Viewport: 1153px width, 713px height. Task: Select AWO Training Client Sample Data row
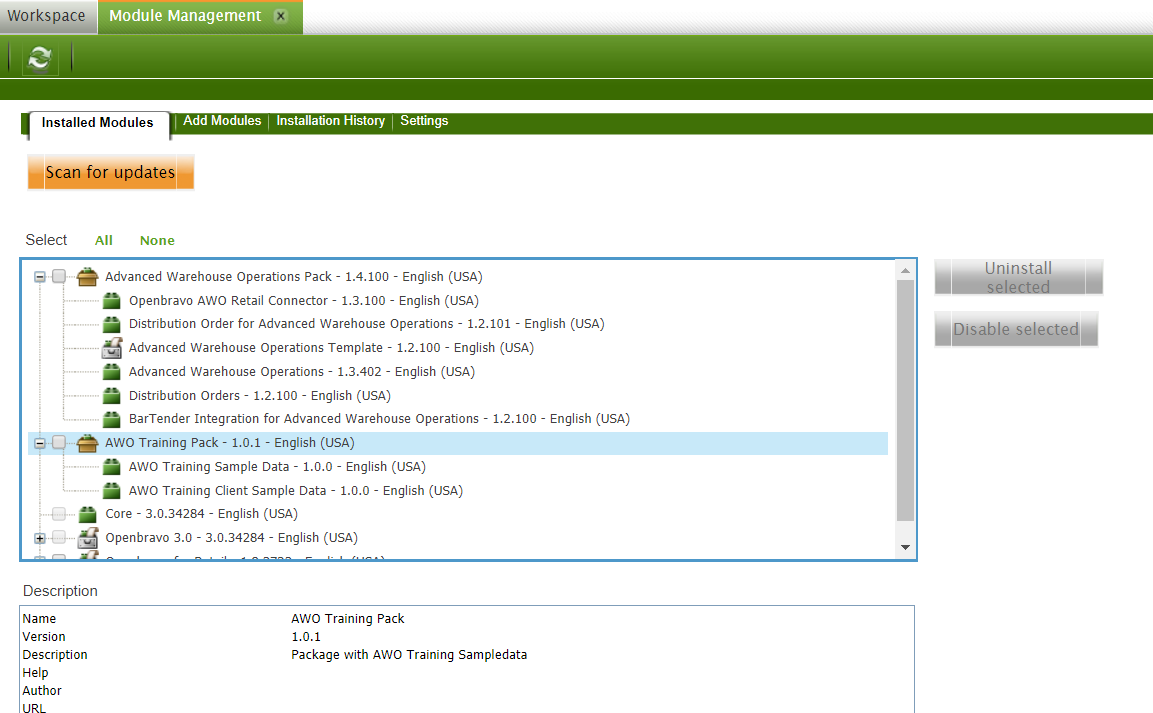[x=296, y=490]
